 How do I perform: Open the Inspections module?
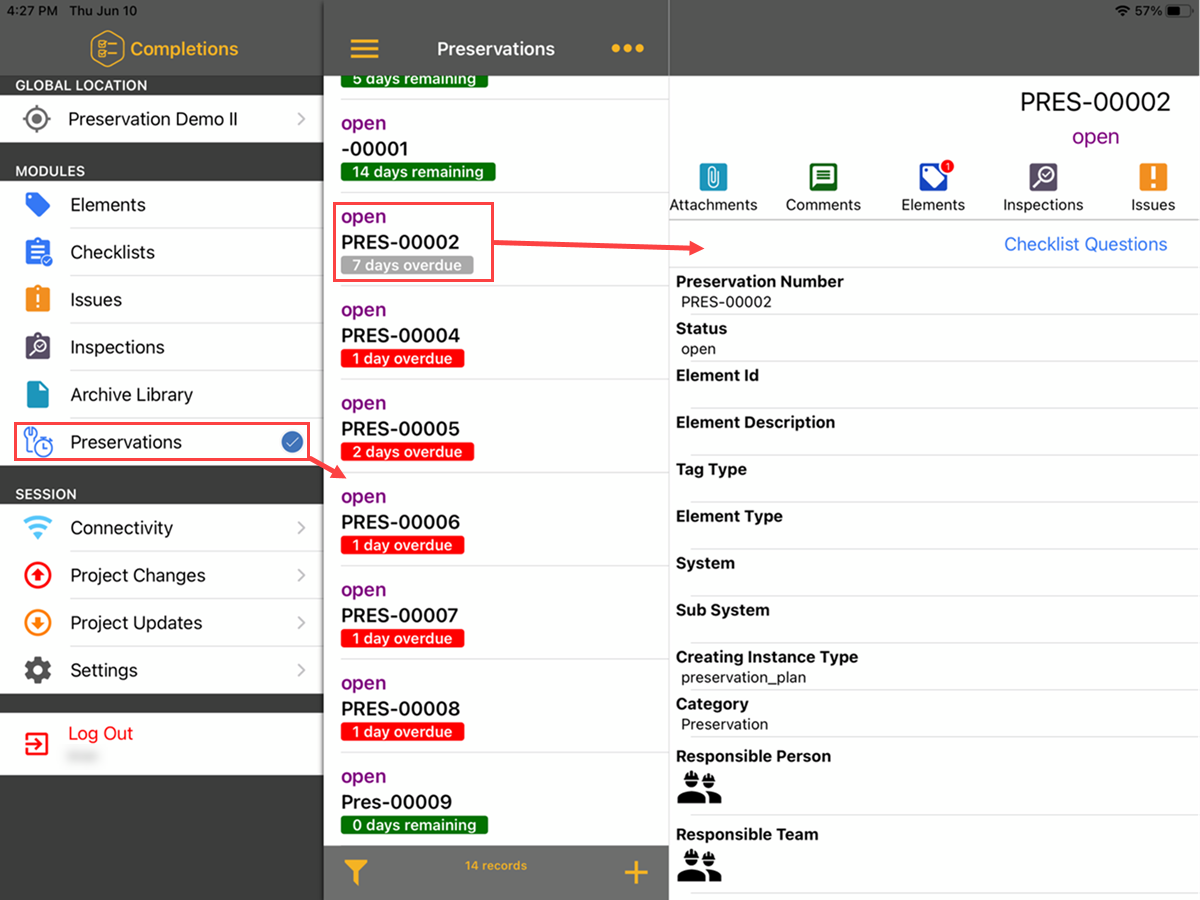tap(161, 347)
